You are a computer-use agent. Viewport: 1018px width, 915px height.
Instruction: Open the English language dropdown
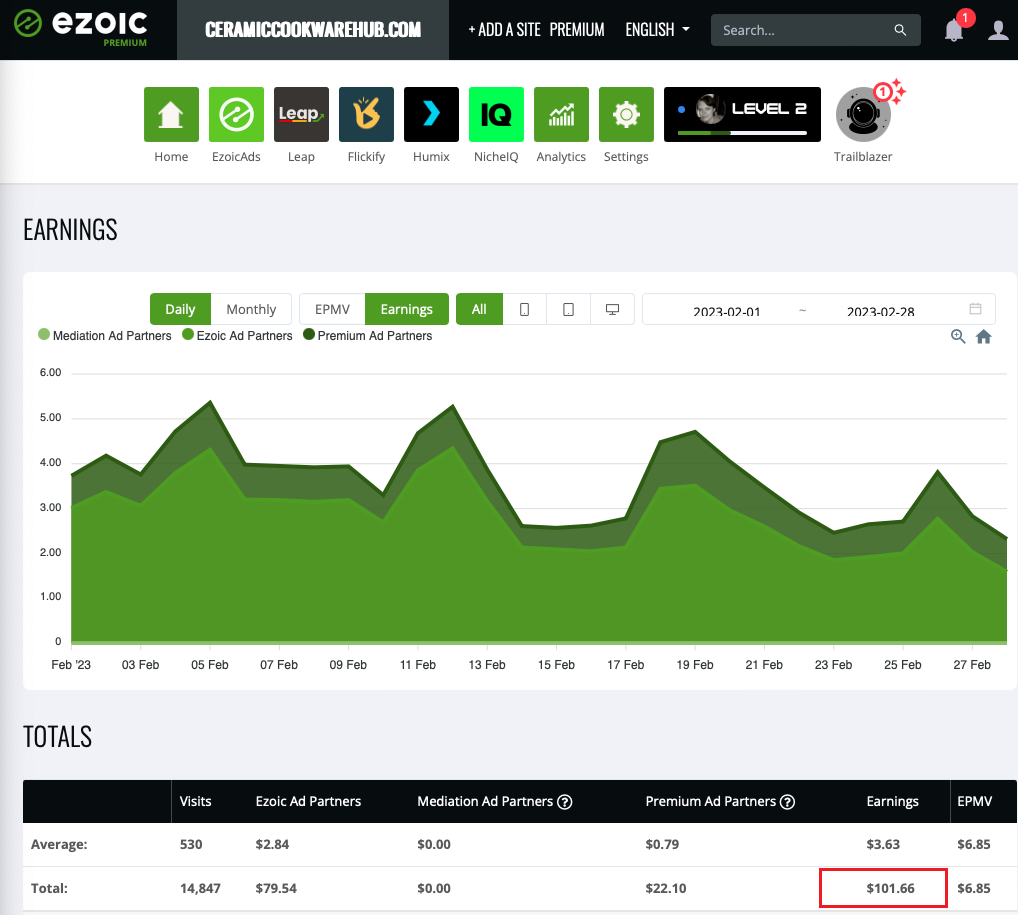(x=657, y=30)
